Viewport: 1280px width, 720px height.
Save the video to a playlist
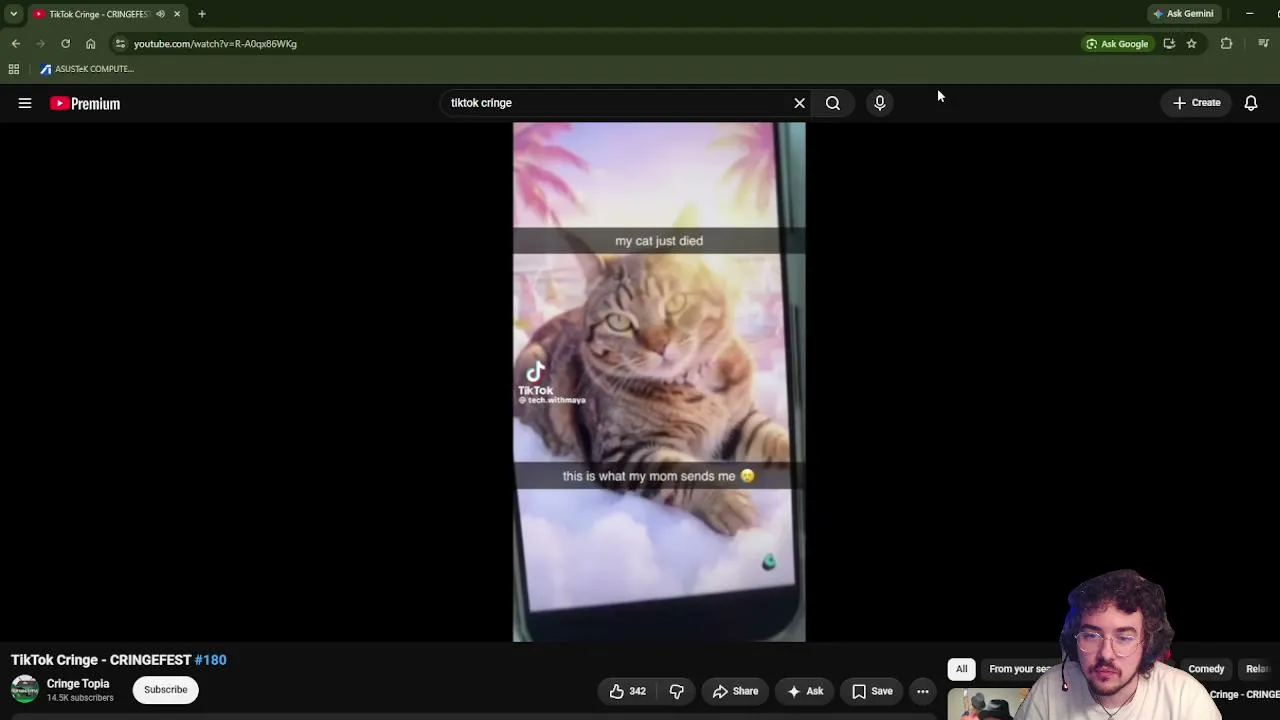tap(872, 691)
